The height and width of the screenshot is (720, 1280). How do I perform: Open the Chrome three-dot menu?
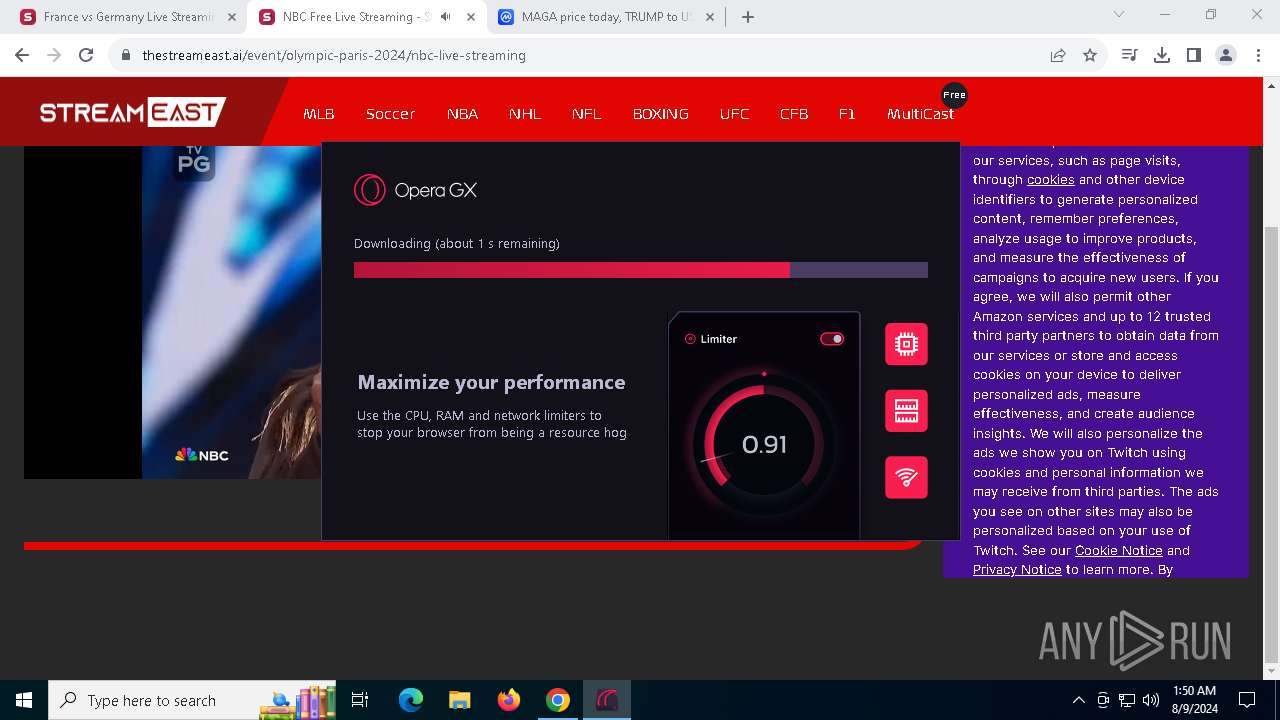coord(1258,55)
